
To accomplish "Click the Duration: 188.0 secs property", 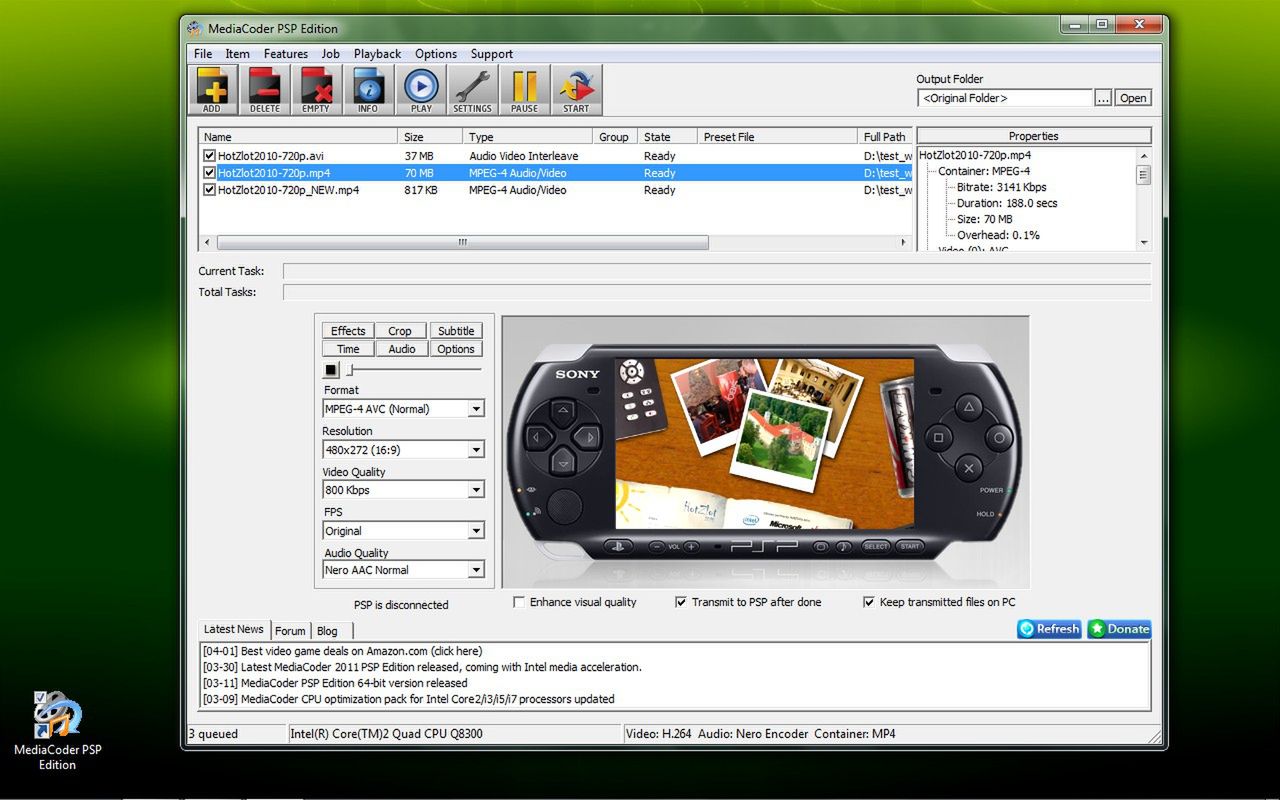I will point(1007,203).
